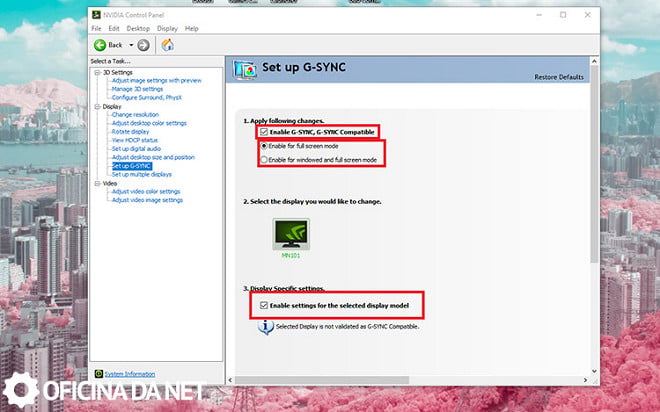Click the Video category label

[109, 183]
